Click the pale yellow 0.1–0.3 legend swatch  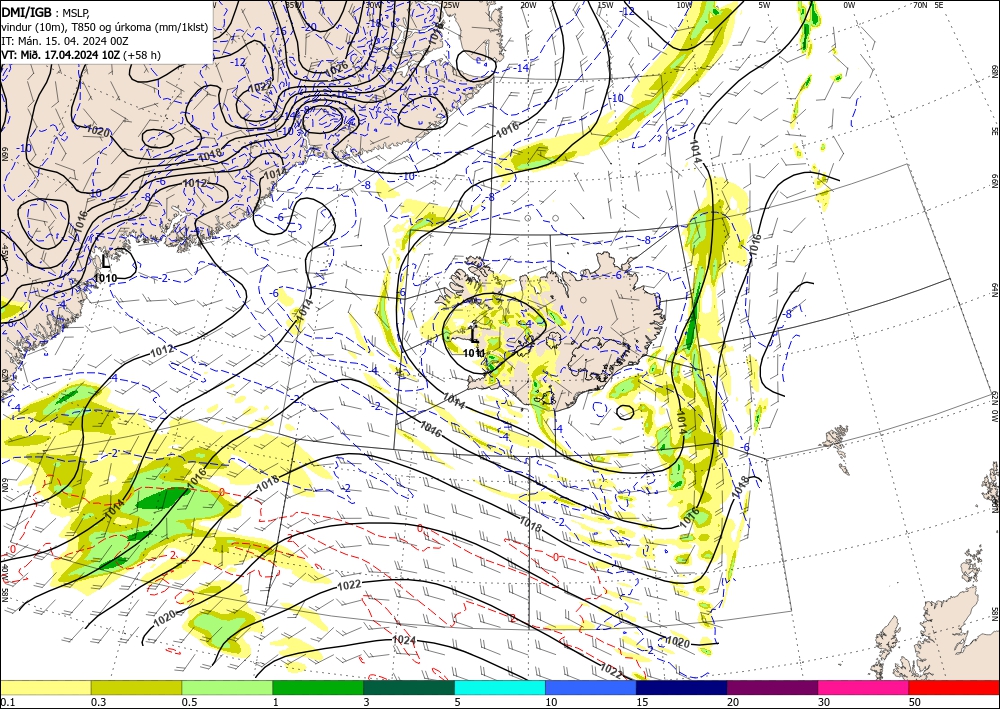click(x=45, y=687)
